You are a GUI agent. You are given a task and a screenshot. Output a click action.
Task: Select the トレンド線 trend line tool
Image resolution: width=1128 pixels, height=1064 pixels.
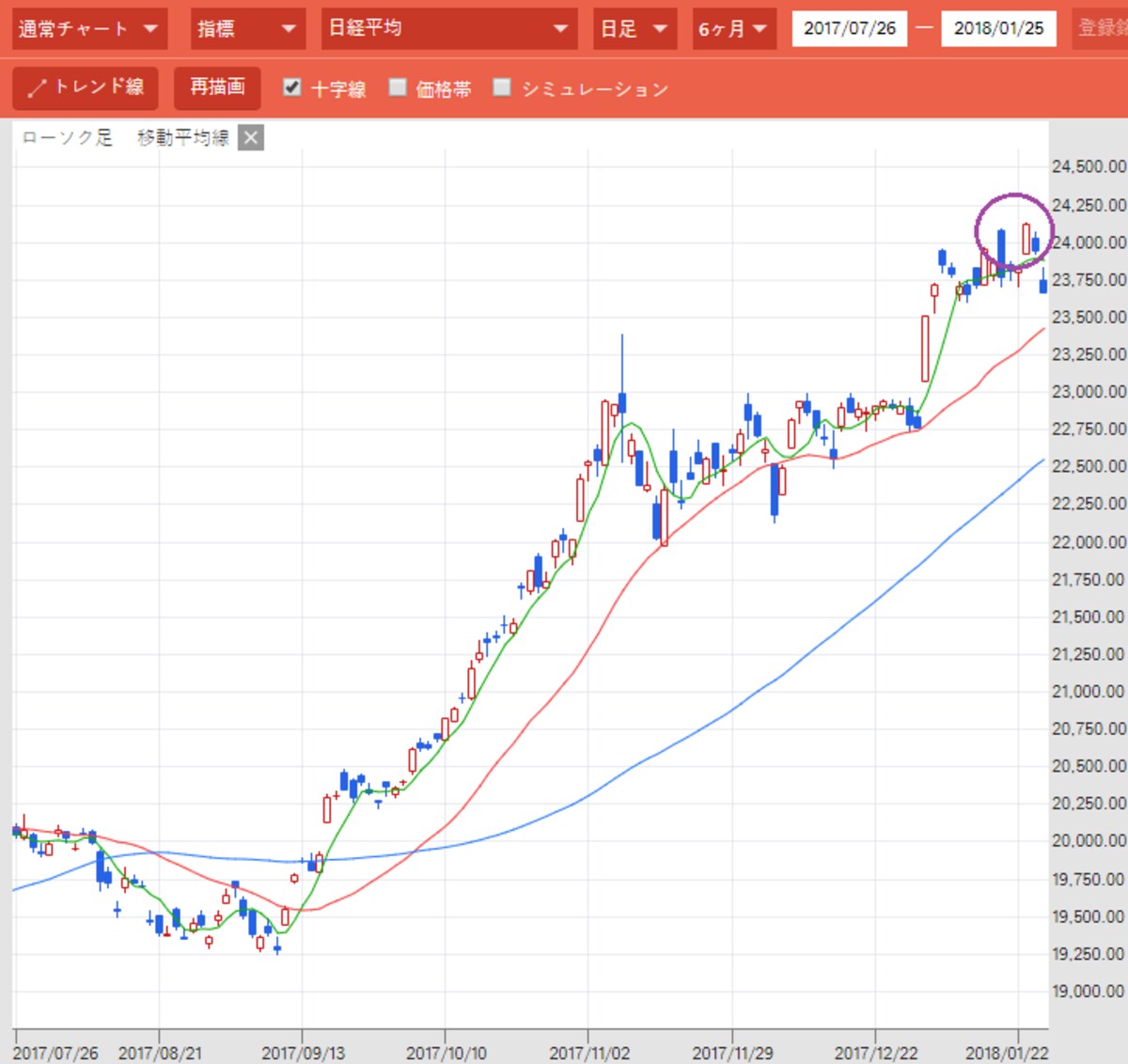(x=86, y=87)
